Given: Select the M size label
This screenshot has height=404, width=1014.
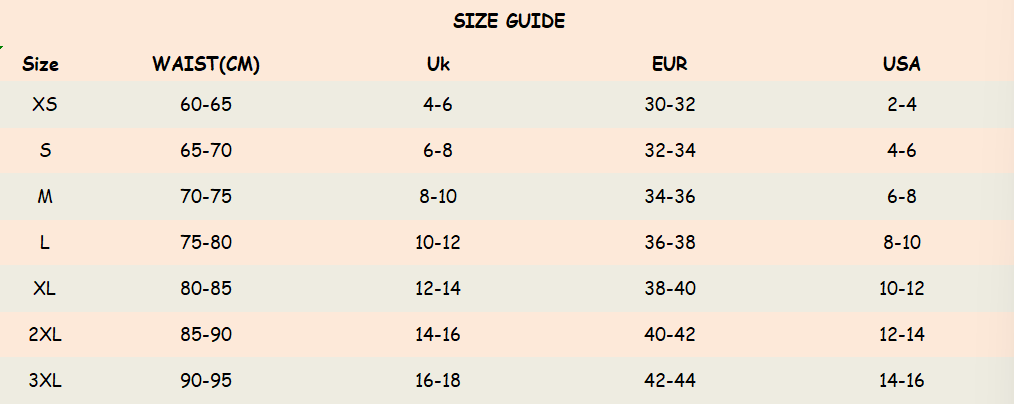Looking at the screenshot, I should tap(45, 196).
